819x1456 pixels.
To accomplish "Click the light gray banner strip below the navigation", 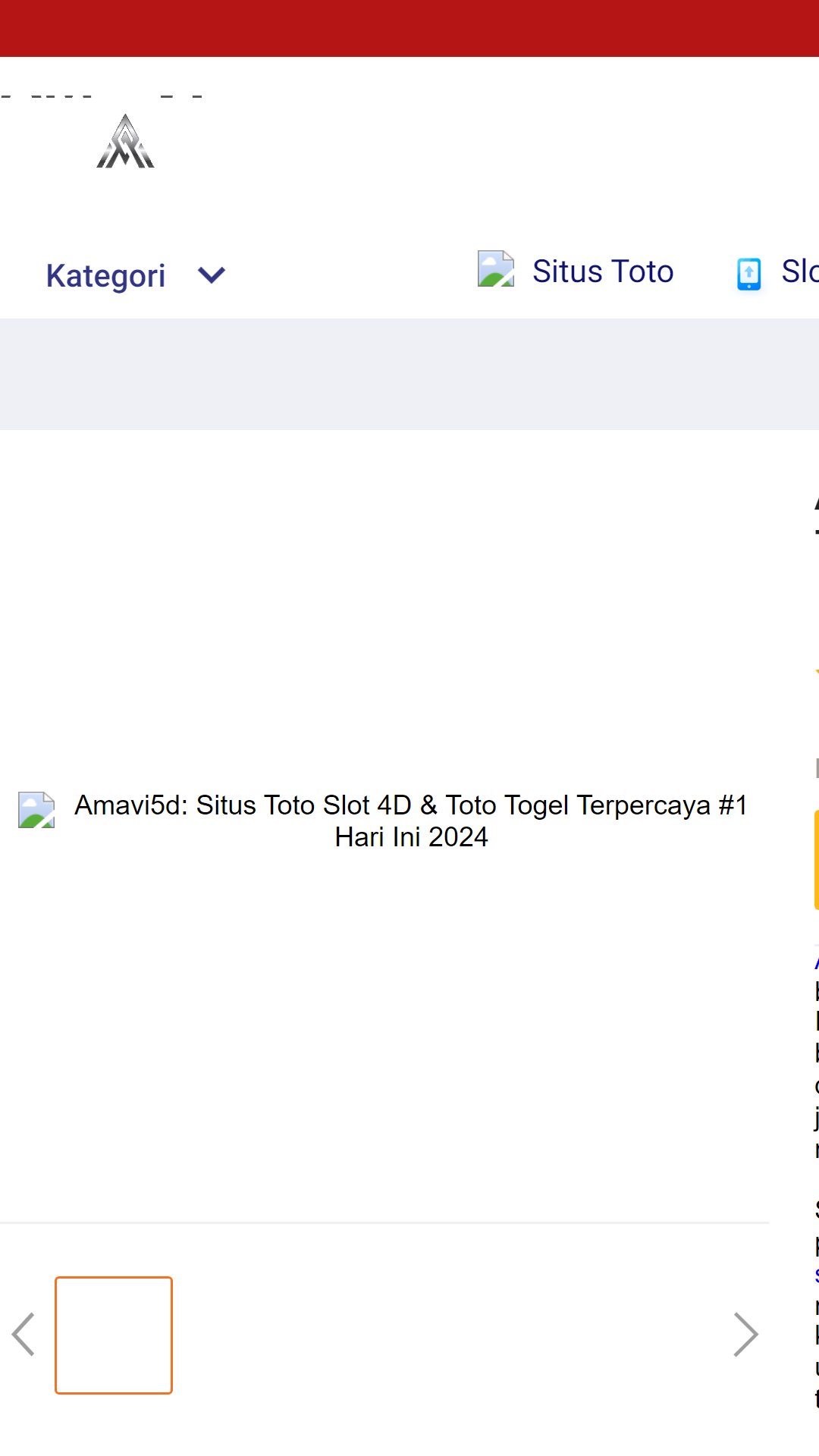I will click(x=409, y=374).
